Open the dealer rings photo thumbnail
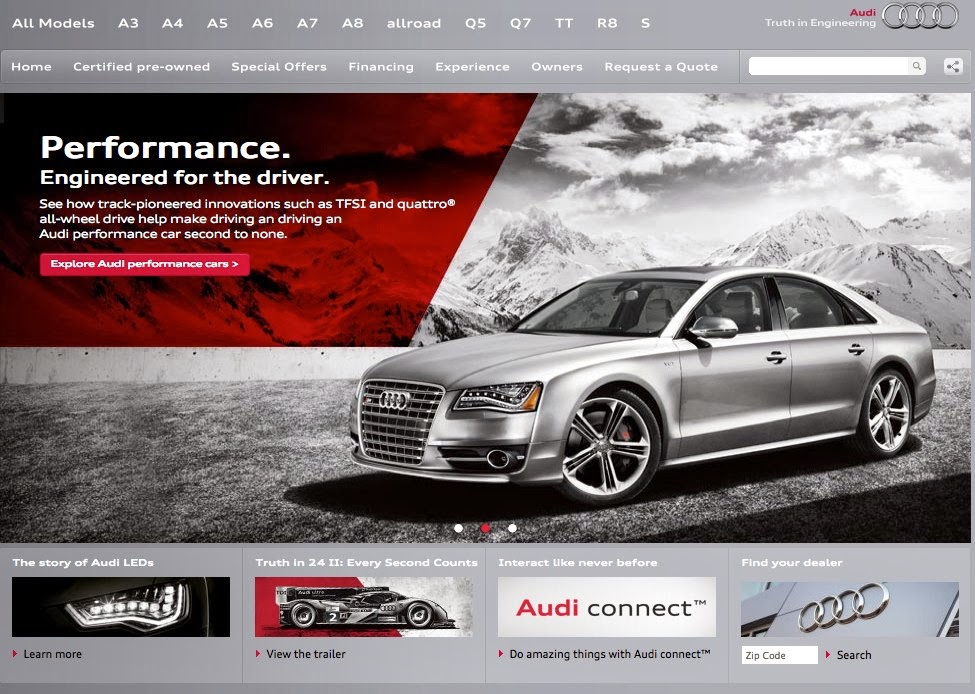Viewport: 975px width, 694px height. [850, 609]
